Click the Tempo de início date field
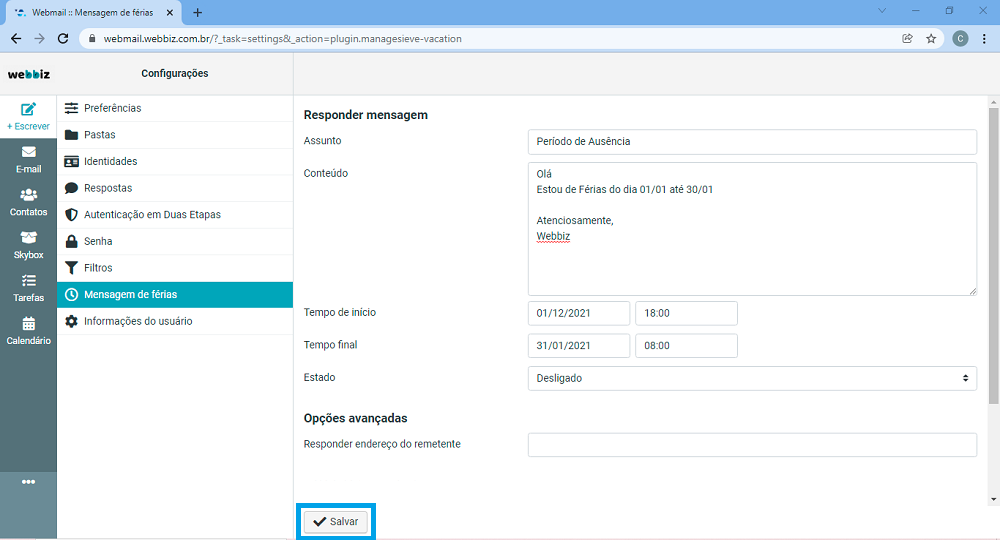Image resolution: width=1000 pixels, height=540 pixels. (x=579, y=313)
